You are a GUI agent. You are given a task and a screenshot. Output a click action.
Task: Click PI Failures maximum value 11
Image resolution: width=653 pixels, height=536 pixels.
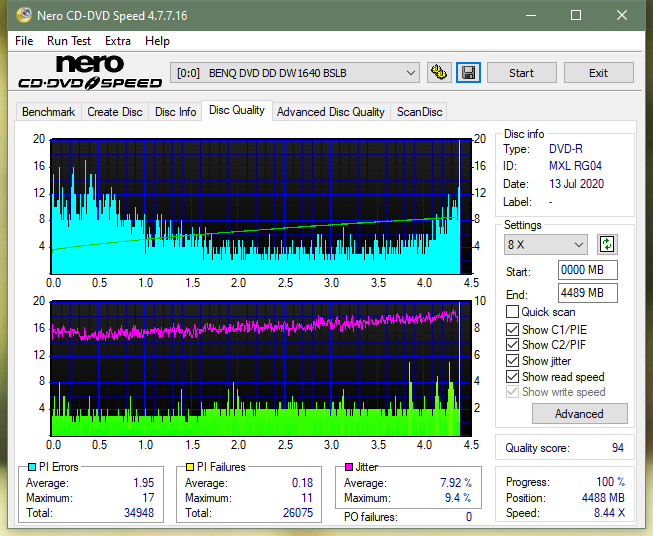click(307, 498)
